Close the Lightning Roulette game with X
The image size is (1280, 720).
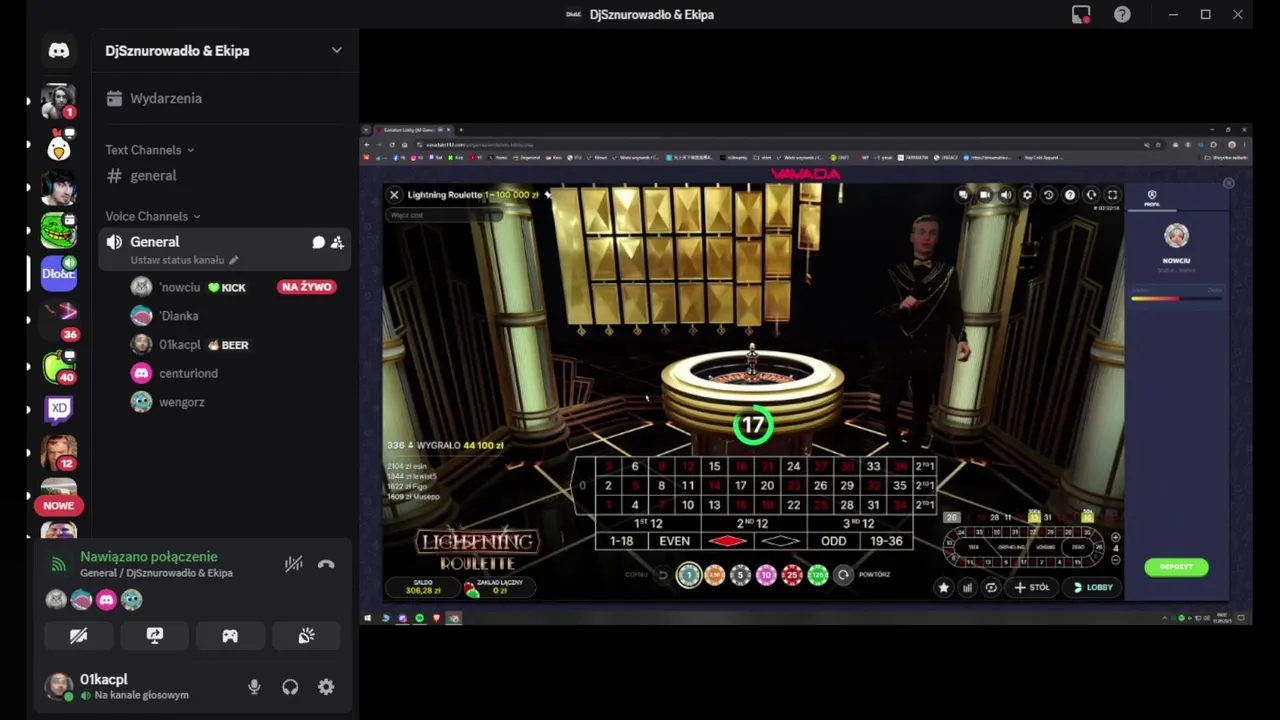click(394, 195)
